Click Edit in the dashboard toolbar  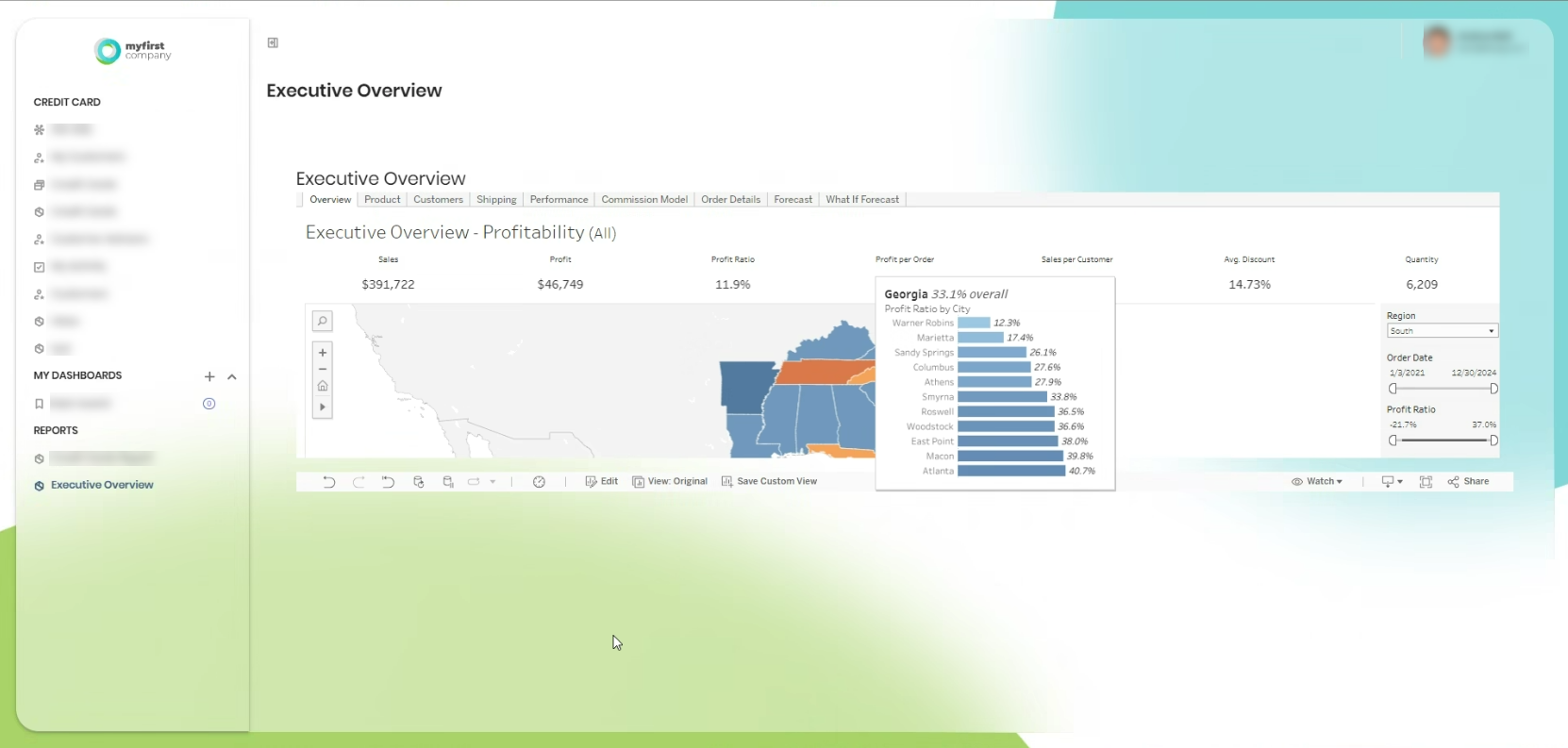coord(601,481)
